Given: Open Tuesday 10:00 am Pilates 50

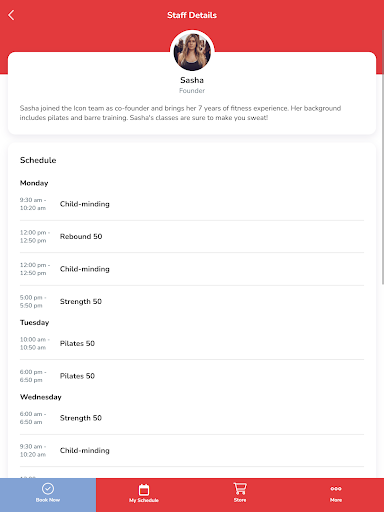Looking at the screenshot, I should click(192, 343).
